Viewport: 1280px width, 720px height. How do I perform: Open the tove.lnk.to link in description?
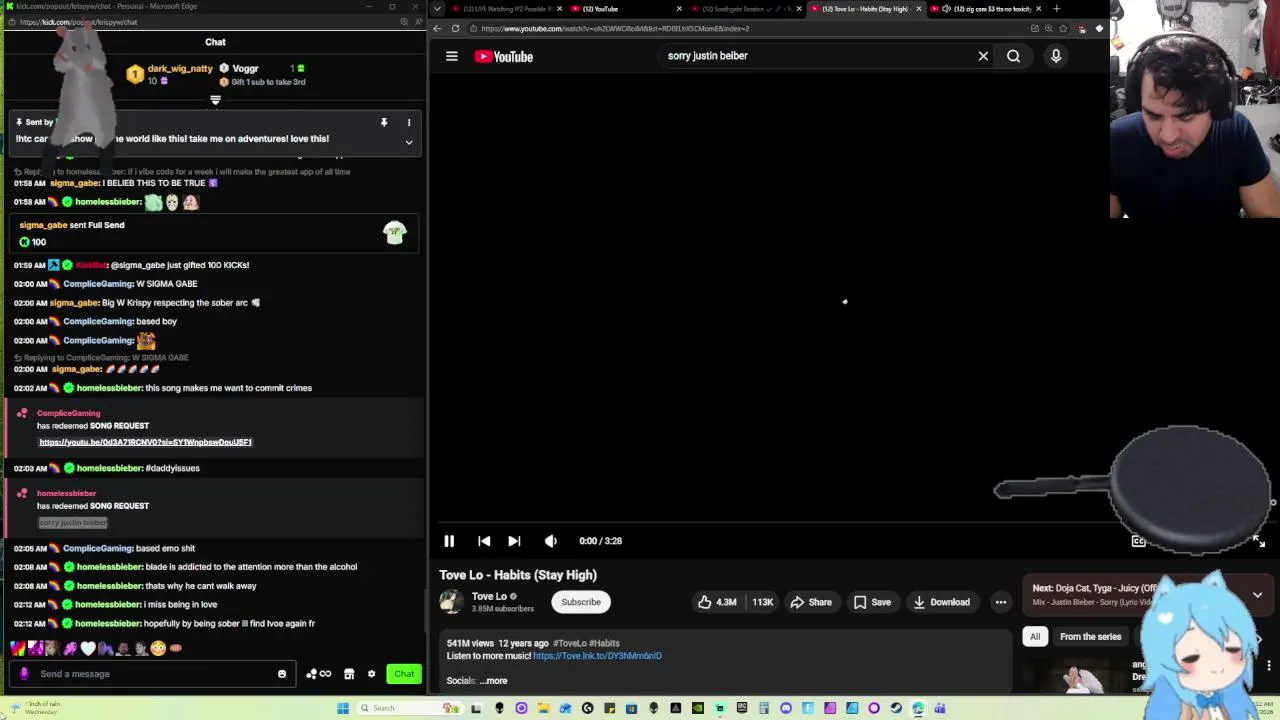click(597, 656)
